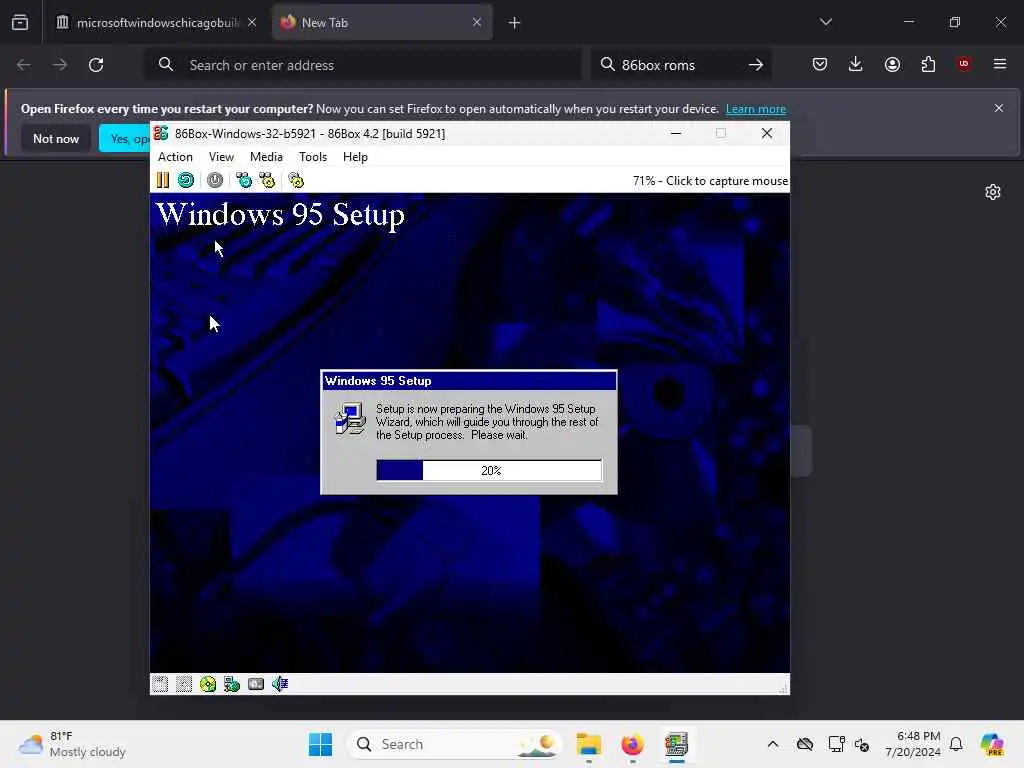Click '71% - Click to capture mouse' text
Image resolution: width=1024 pixels, height=768 pixels.
click(710, 181)
